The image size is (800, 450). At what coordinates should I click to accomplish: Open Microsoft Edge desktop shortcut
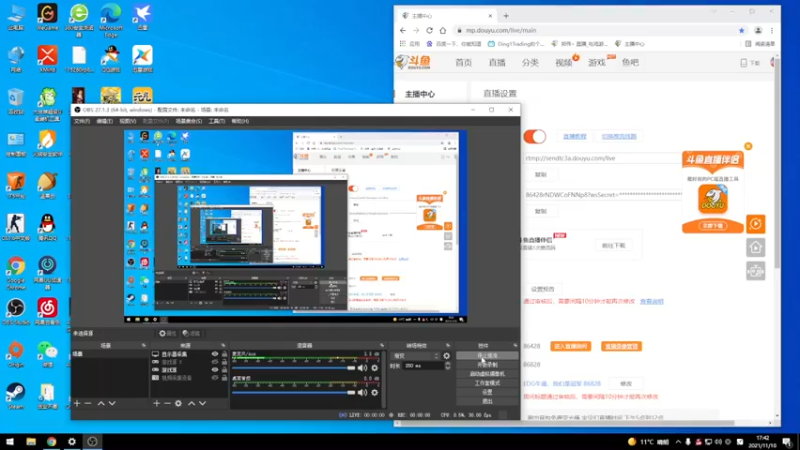111,20
